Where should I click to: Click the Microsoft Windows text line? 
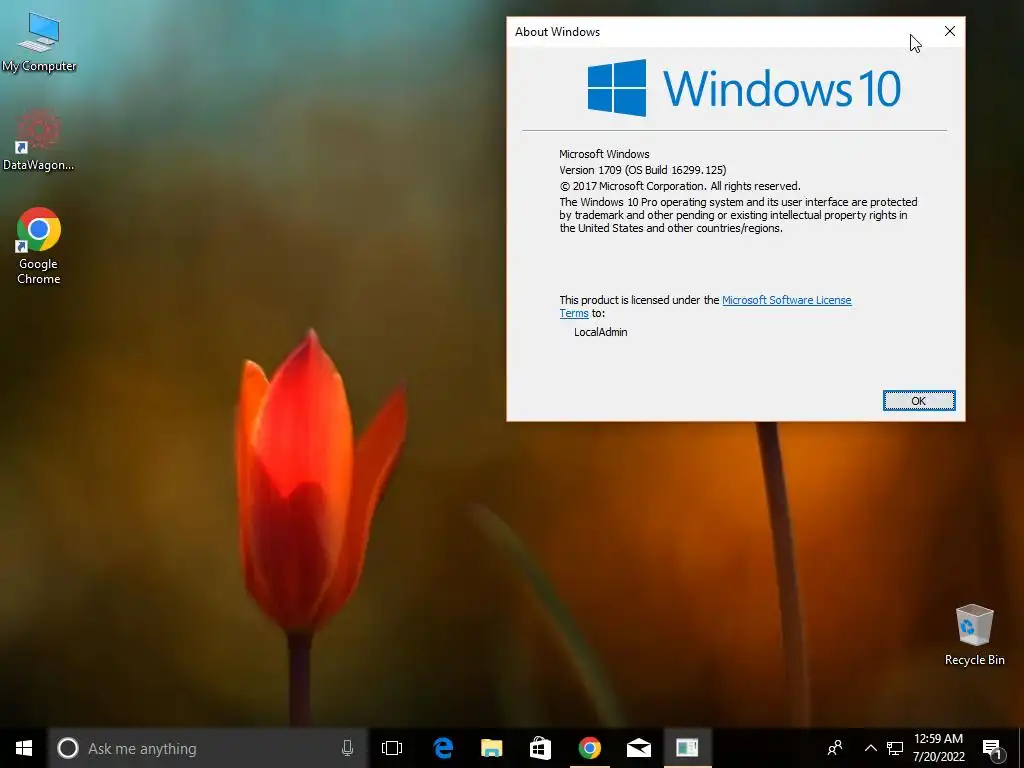[x=604, y=154]
